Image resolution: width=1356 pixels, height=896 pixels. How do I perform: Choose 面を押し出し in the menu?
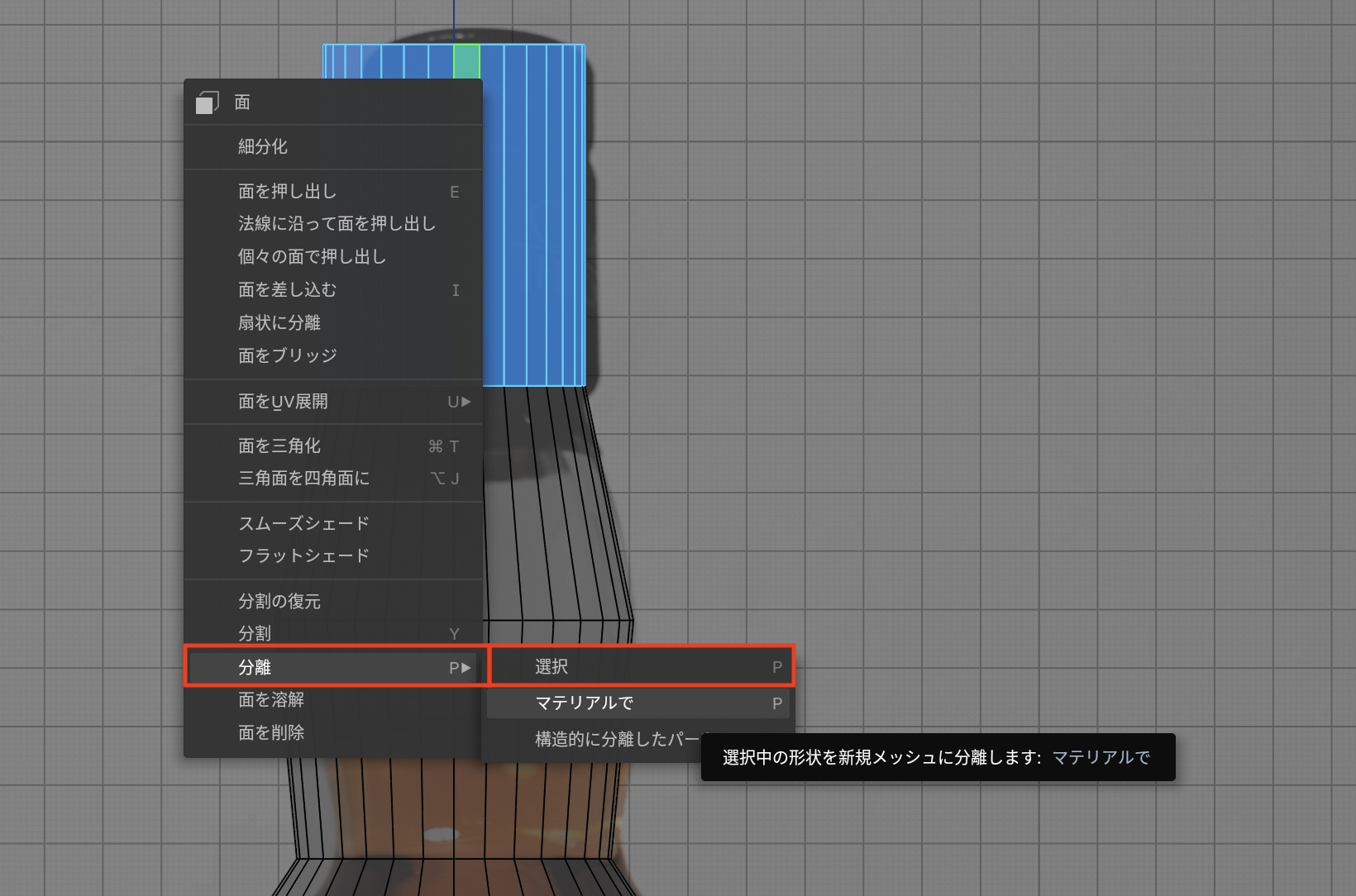[287, 192]
